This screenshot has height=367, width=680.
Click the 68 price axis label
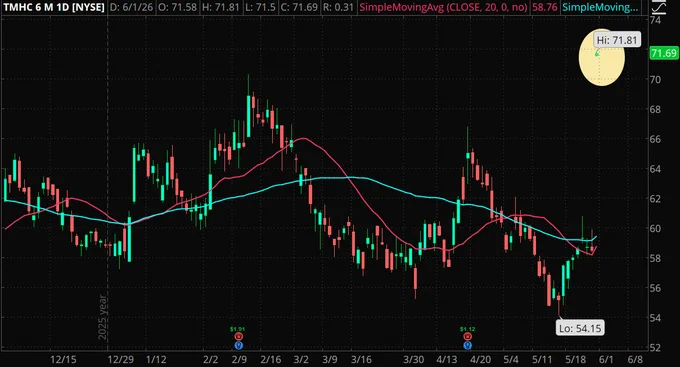click(655, 109)
